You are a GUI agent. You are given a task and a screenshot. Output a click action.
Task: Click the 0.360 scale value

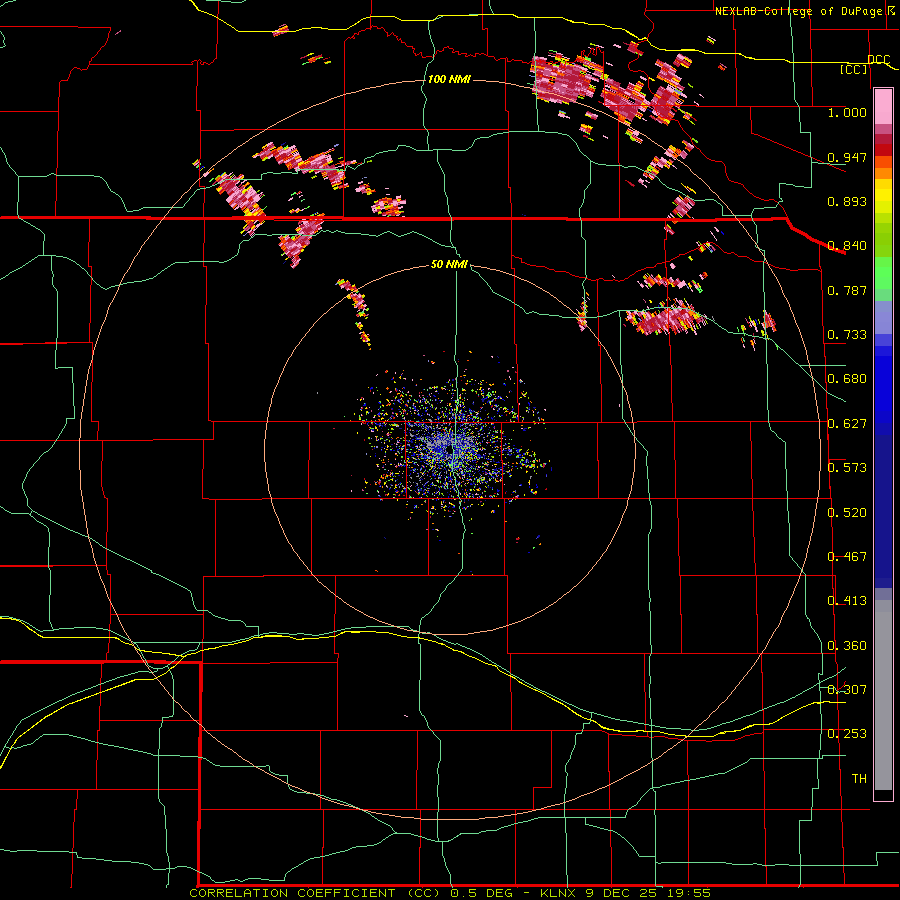click(847, 646)
